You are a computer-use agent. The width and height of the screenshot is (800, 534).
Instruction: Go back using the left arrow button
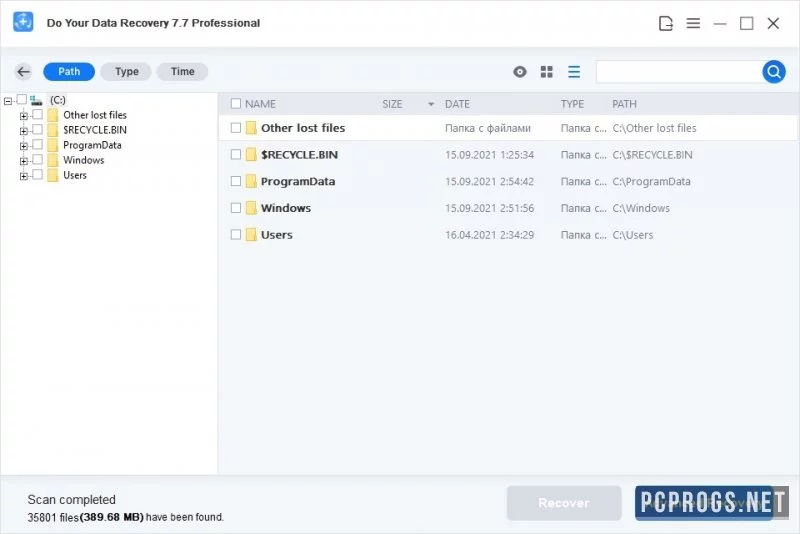tap(23, 72)
